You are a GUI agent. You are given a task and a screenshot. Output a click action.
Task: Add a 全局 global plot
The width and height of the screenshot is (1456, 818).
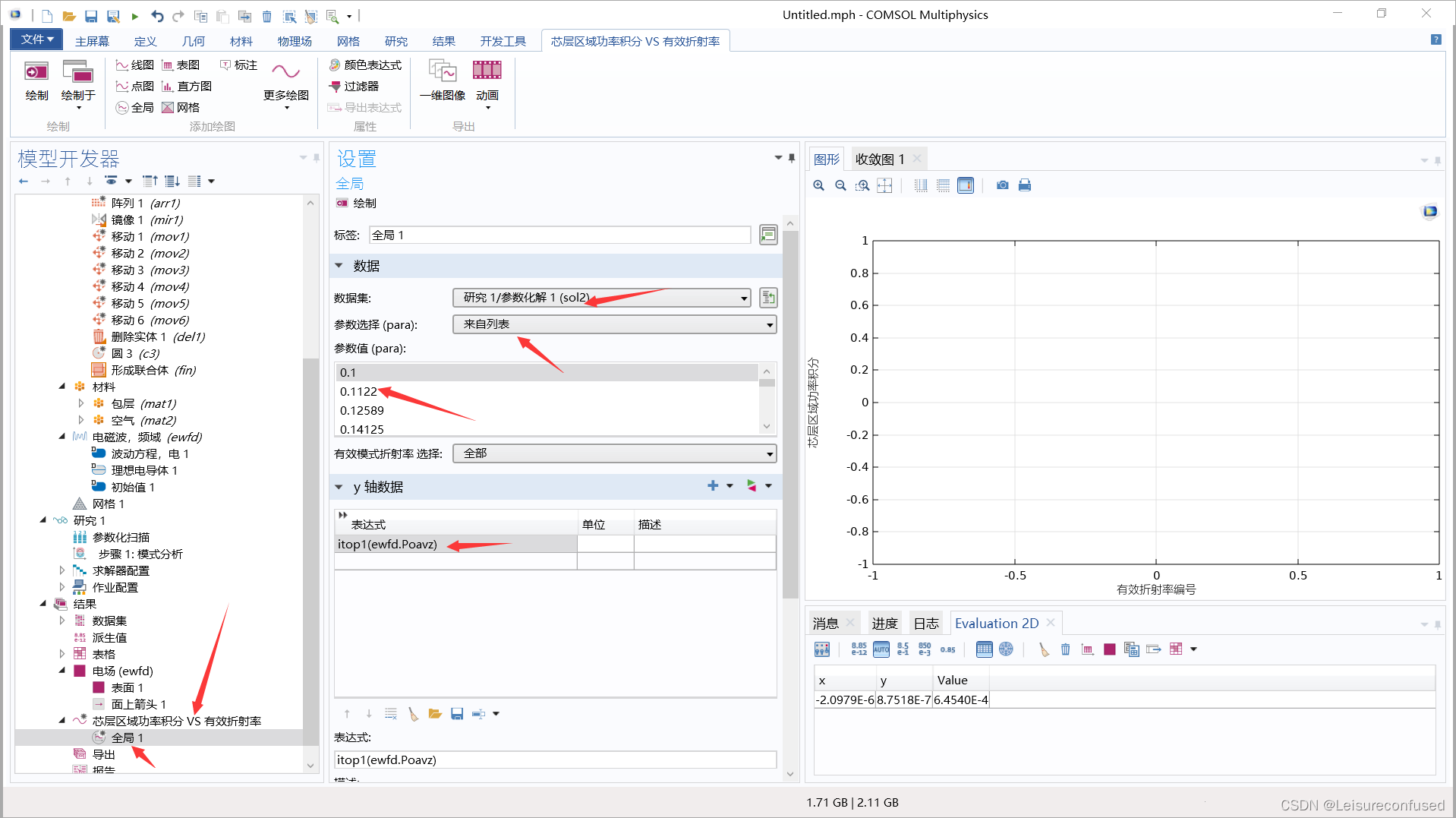click(135, 108)
